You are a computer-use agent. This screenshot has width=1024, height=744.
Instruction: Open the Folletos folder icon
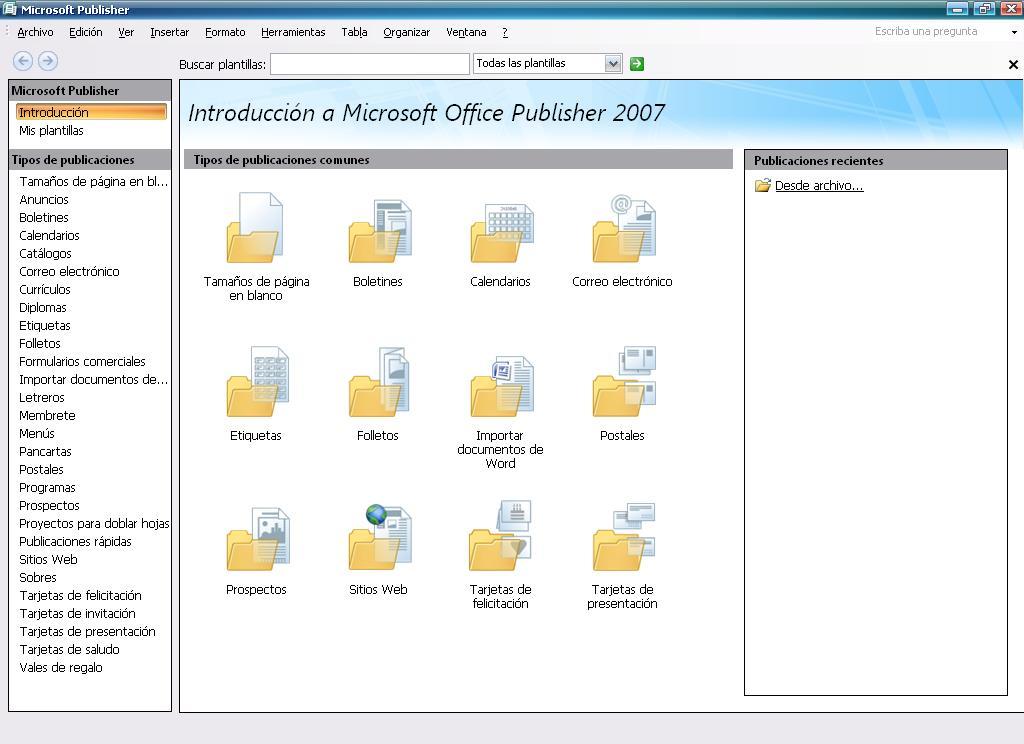click(379, 381)
